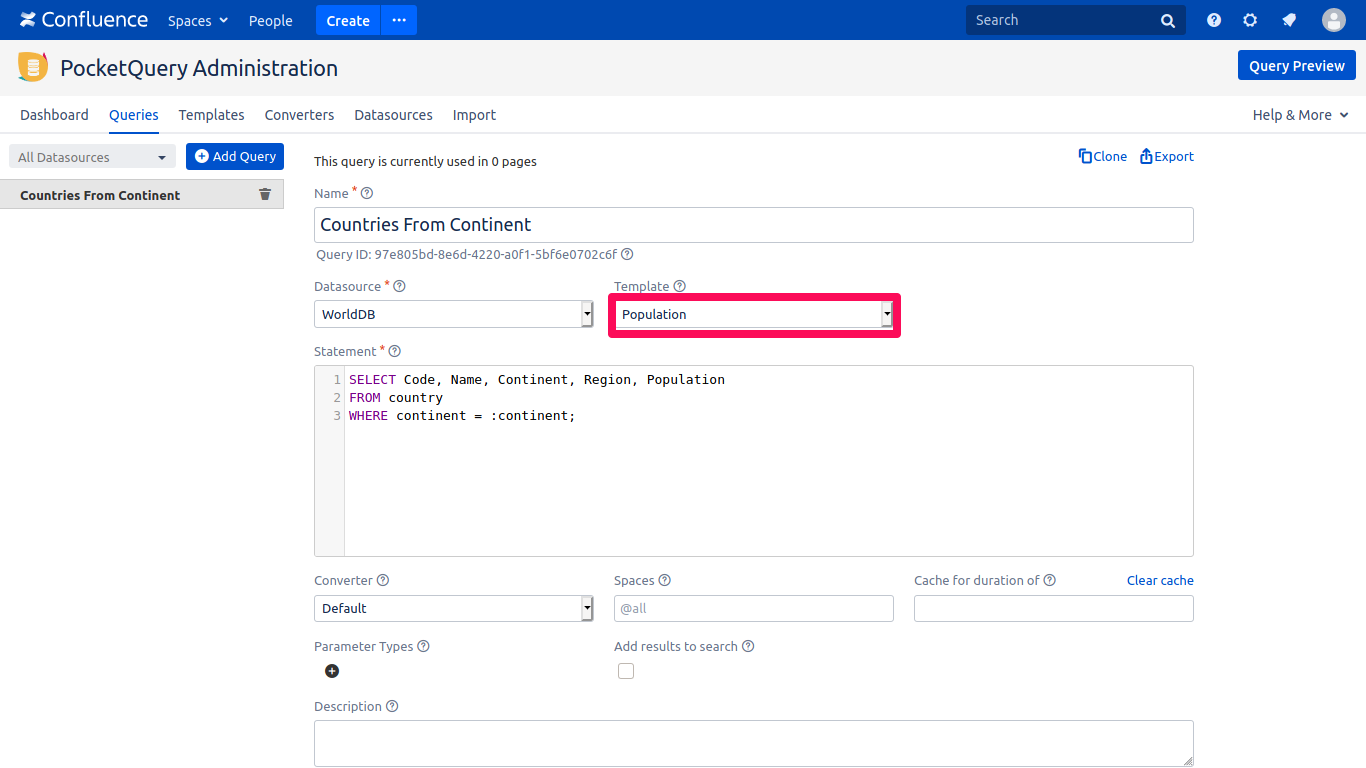
Task: Open the user profile avatar menu
Action: pos(1333,20)
